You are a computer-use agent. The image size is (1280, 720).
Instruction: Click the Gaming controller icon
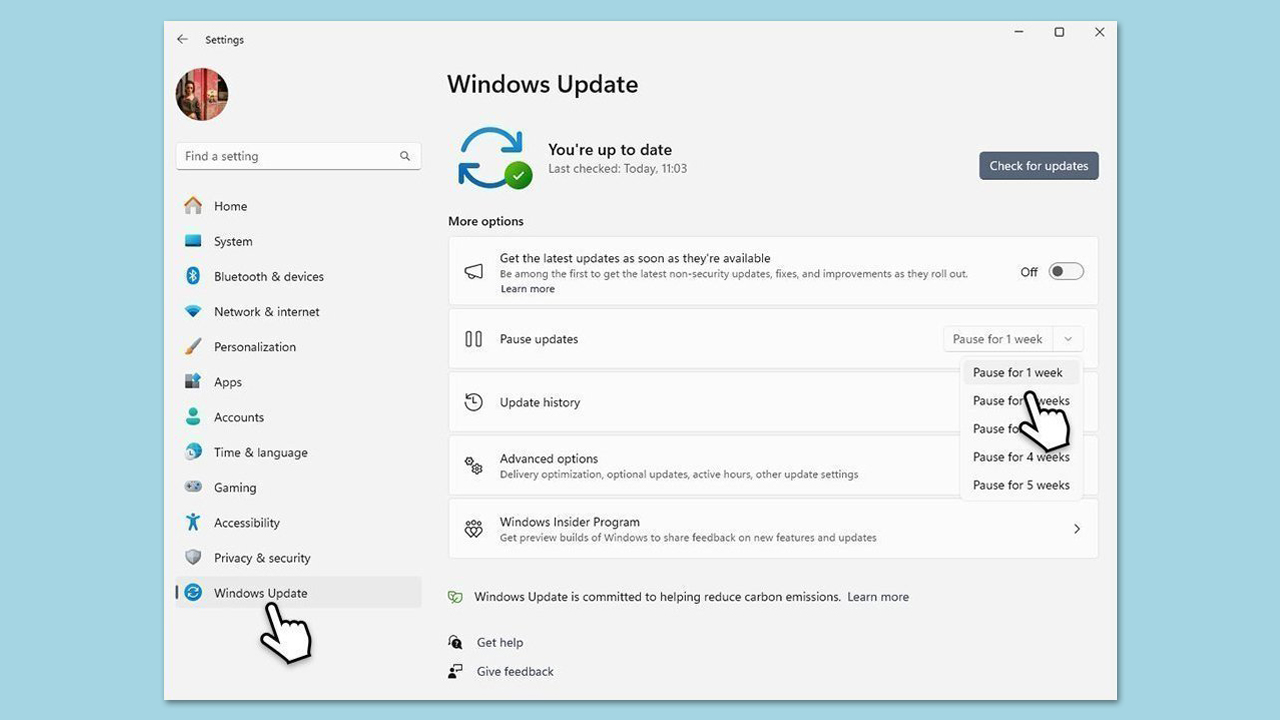[x=193, y=487]
